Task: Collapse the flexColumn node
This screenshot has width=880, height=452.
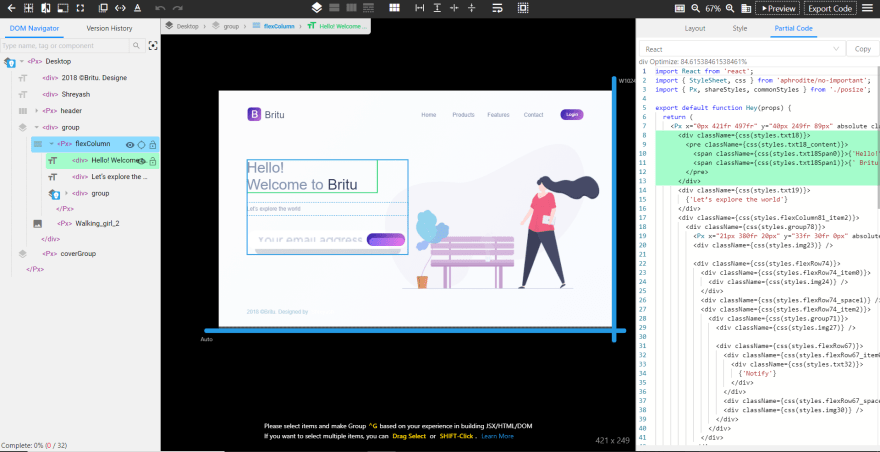Action: click(x=51, y=144)
